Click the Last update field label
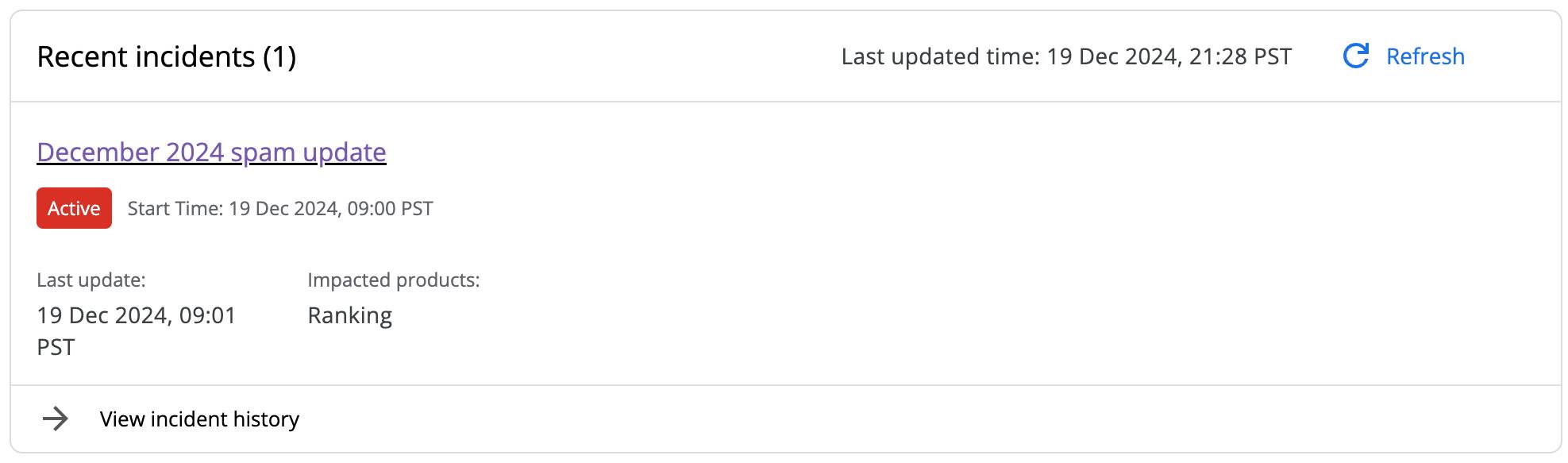 coord(91,280)
